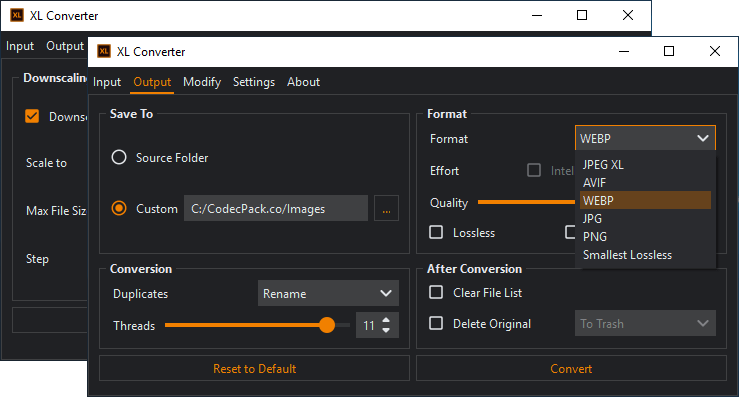Pick JPEG XL from the format list
739x397 pixels.
click(x=645, y=165)
